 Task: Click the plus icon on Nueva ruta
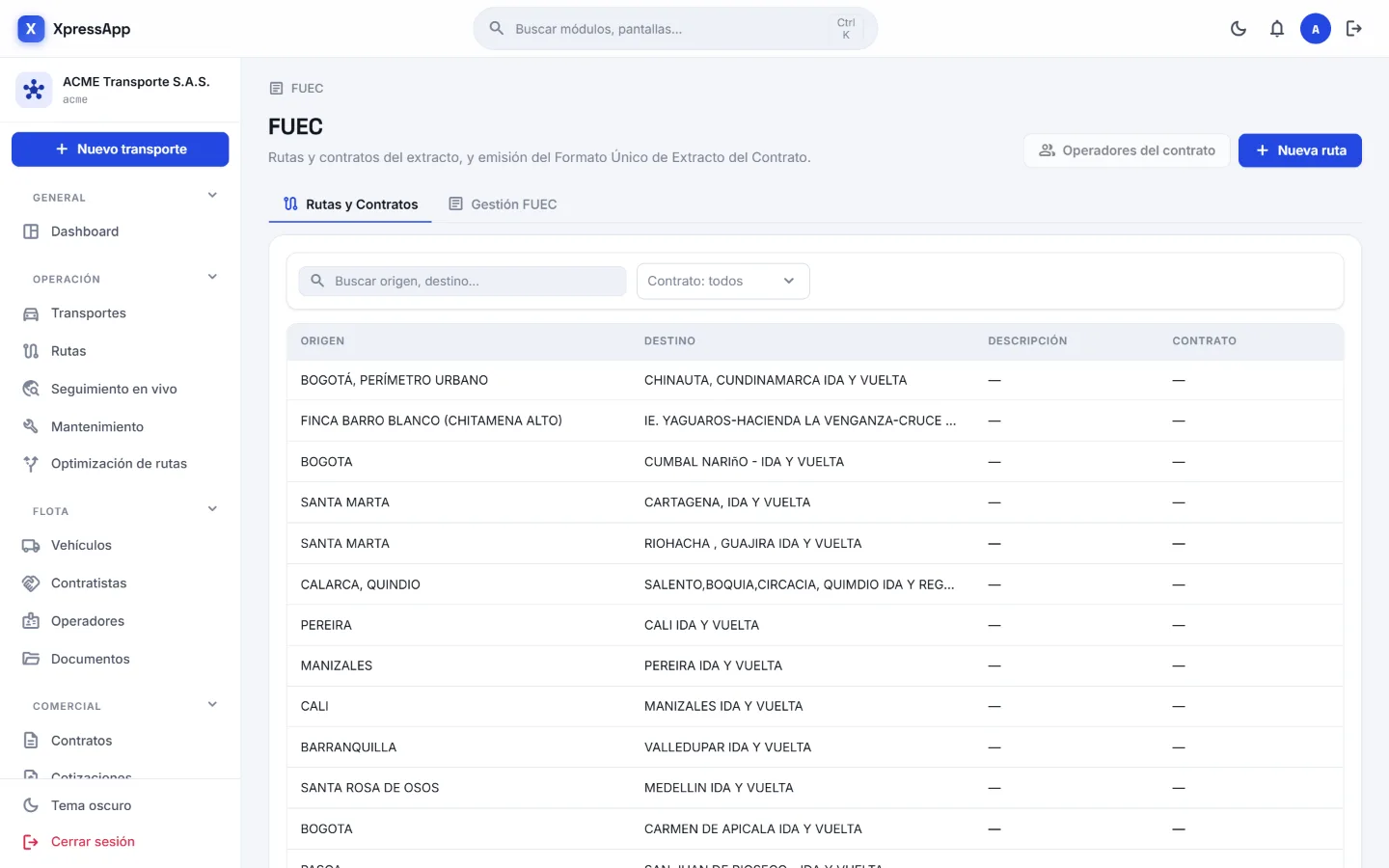(x=1262, y=150)
